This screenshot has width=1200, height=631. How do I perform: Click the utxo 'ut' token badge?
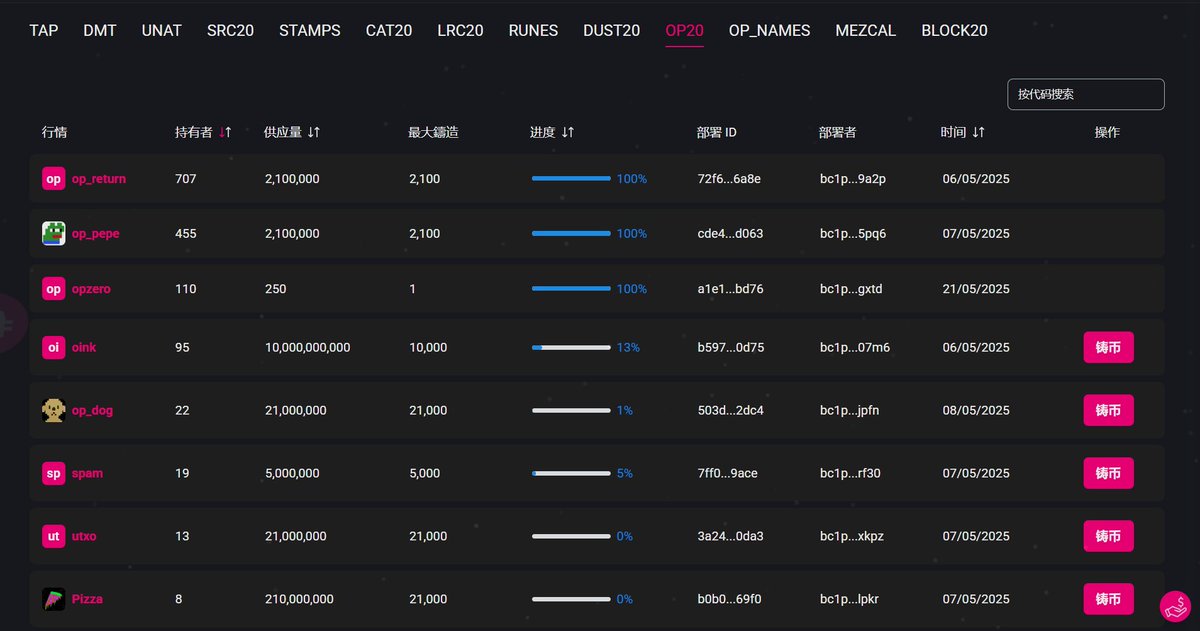coord(53,536)
